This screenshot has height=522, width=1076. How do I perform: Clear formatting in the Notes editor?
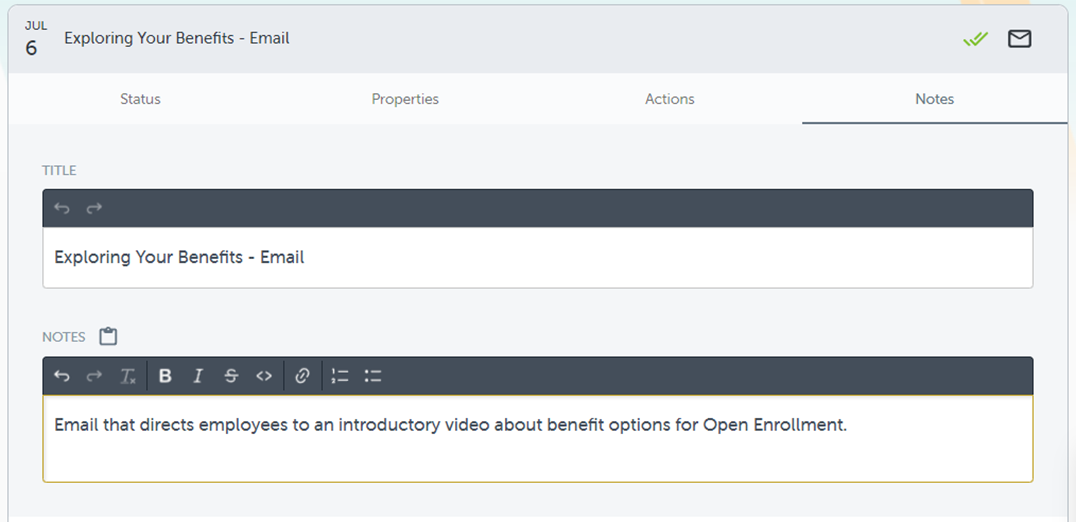click(x=128, y=376)
